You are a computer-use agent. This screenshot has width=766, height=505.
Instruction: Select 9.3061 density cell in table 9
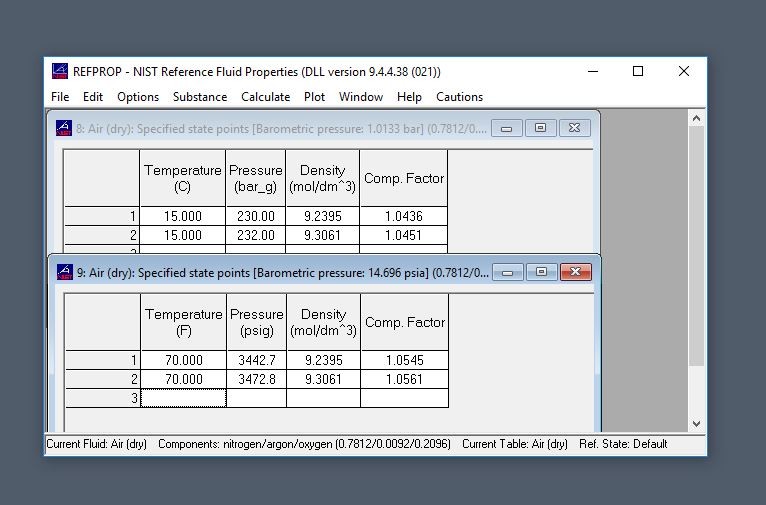point(323,379)
